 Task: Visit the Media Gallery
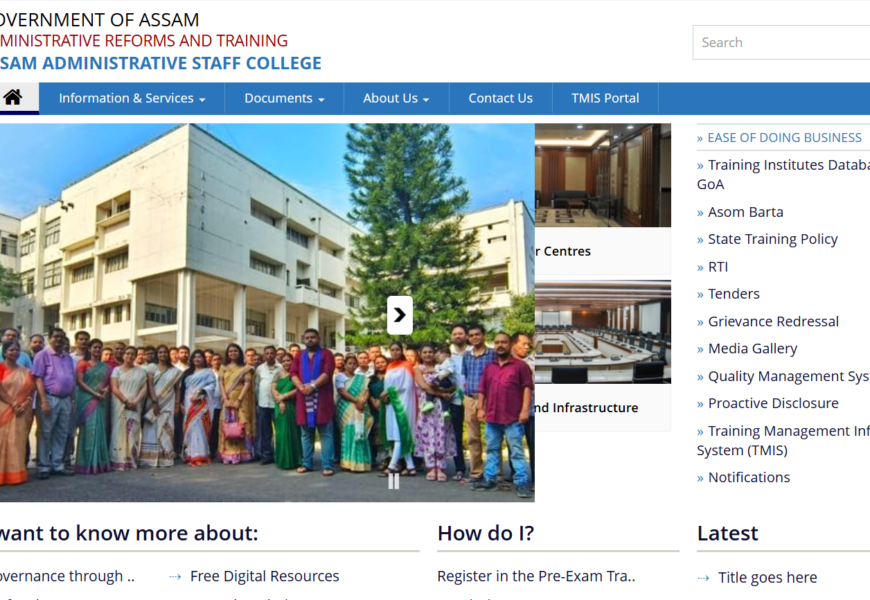click(752, 349)
